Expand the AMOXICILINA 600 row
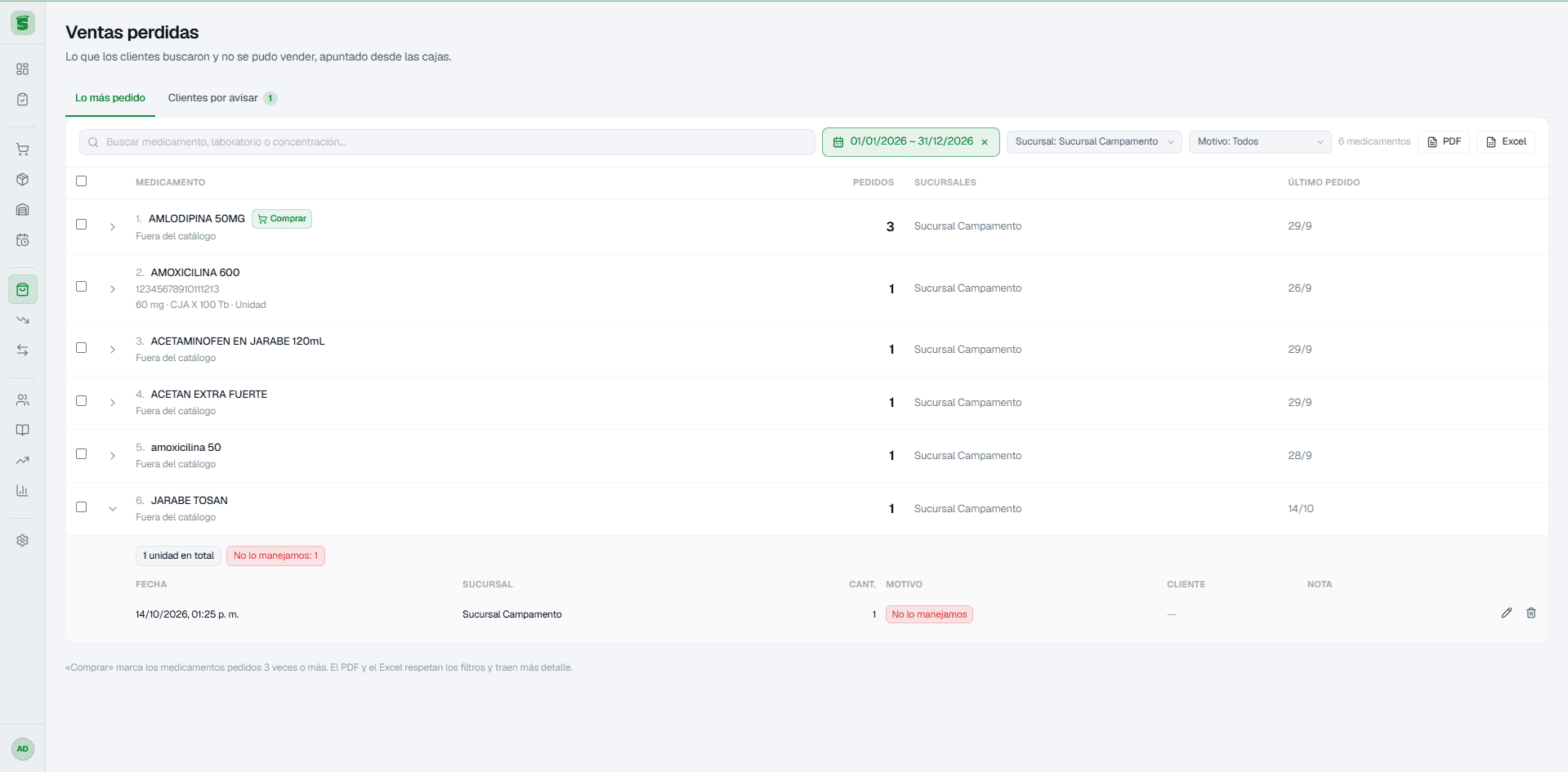The width and height of the screenshot is (1568, 772). click(113, 288)
